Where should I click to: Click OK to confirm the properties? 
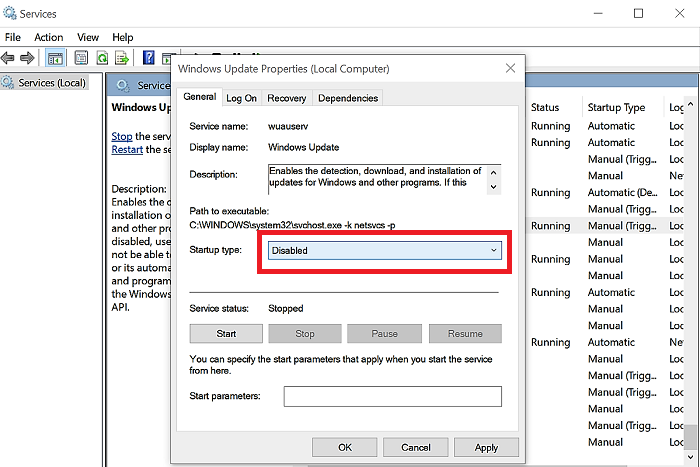coord(345,447)
